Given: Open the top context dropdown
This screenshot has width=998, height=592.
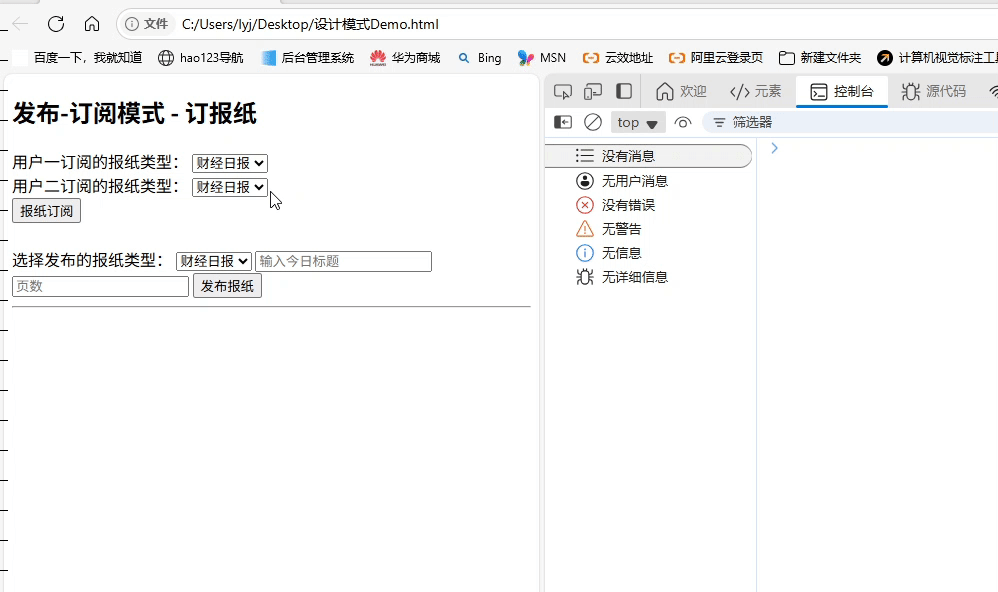Looking at the screenshot, I should pyautogui.click(x=638, y=122).
